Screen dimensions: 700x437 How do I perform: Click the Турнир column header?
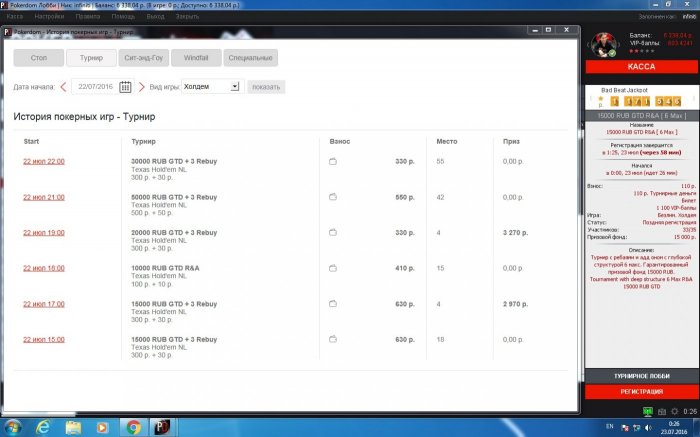143,142
